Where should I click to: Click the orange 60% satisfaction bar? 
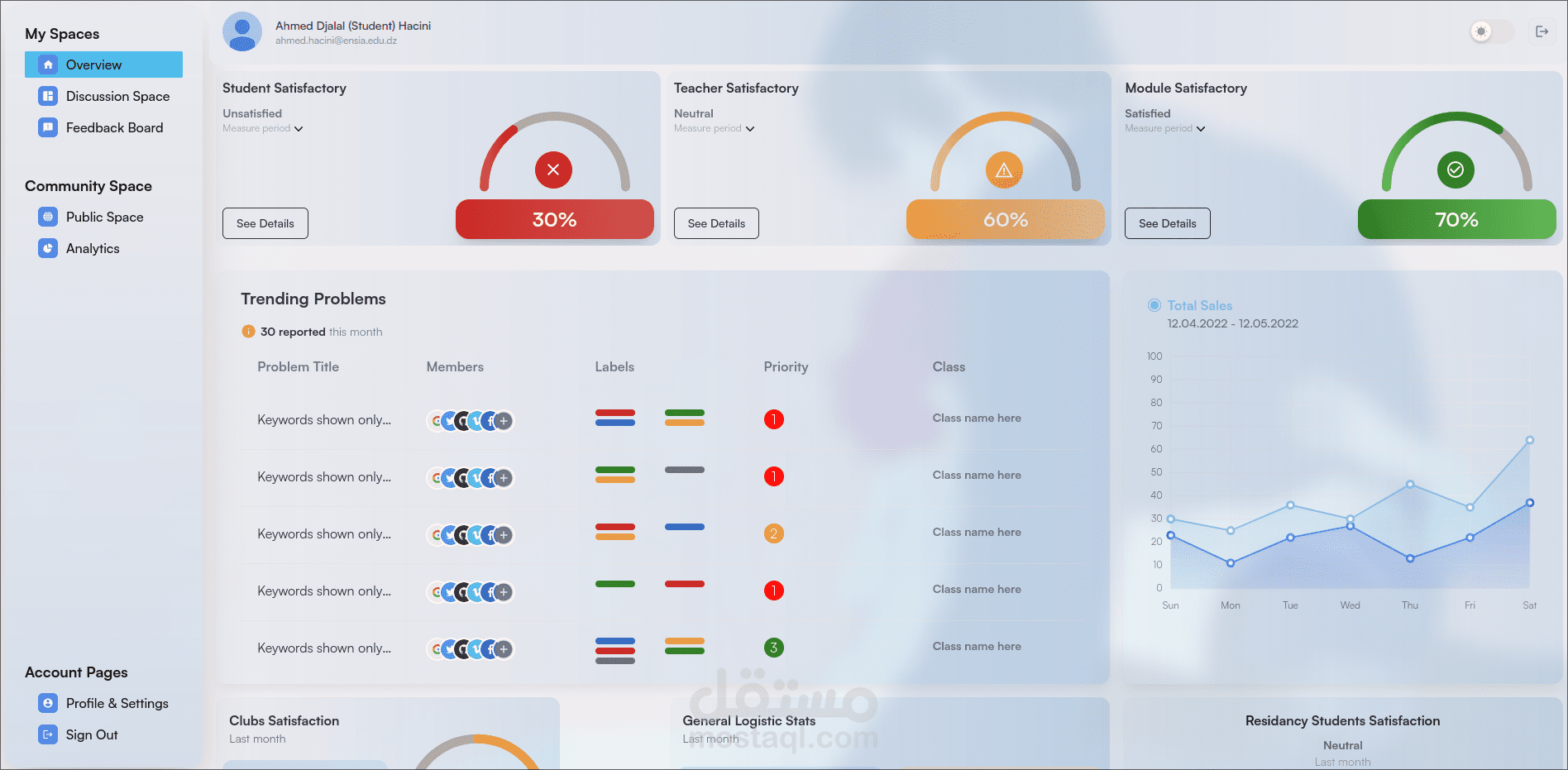click(1006, 219)
